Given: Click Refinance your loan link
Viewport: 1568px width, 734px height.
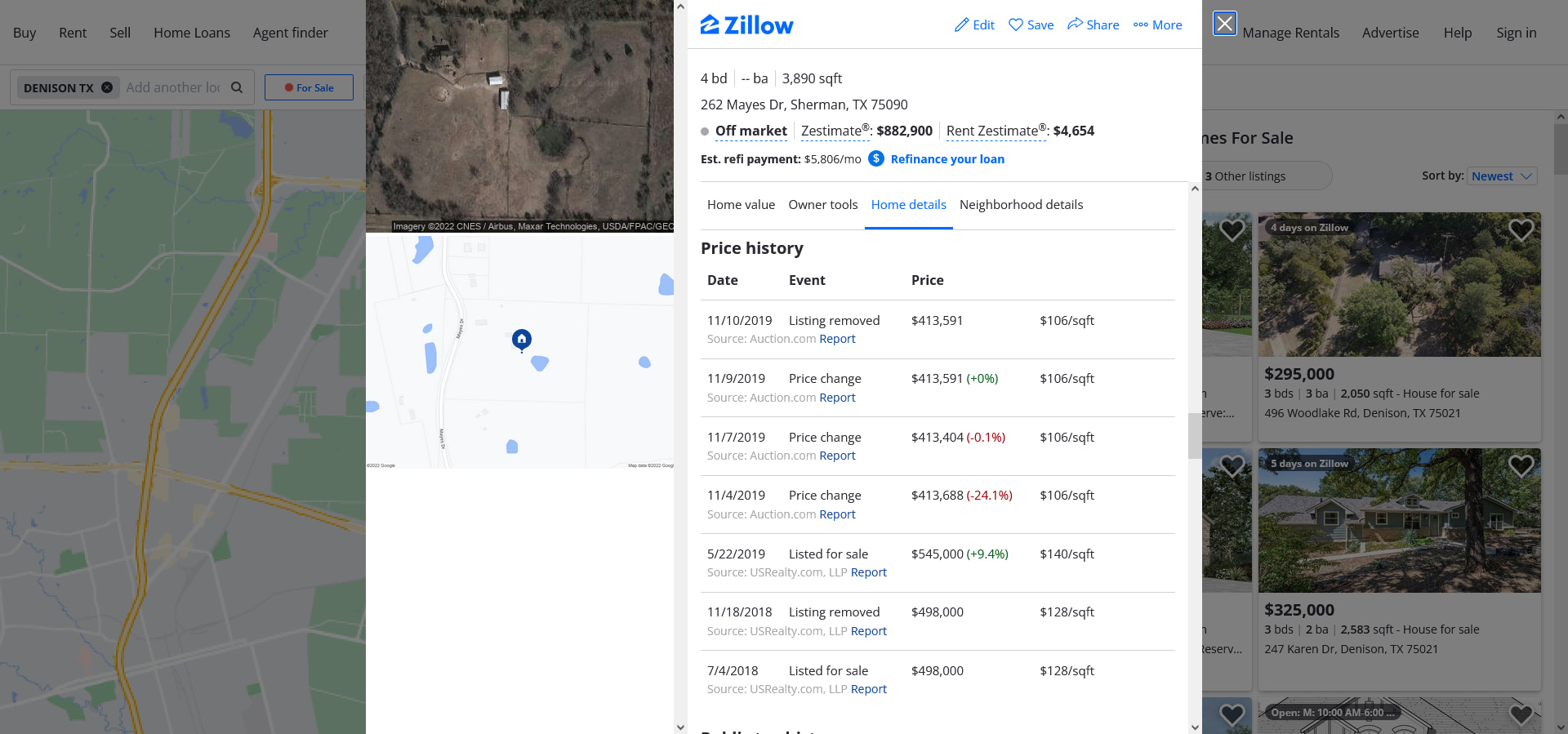Looking at the screenshot, I should pos(947,159).
